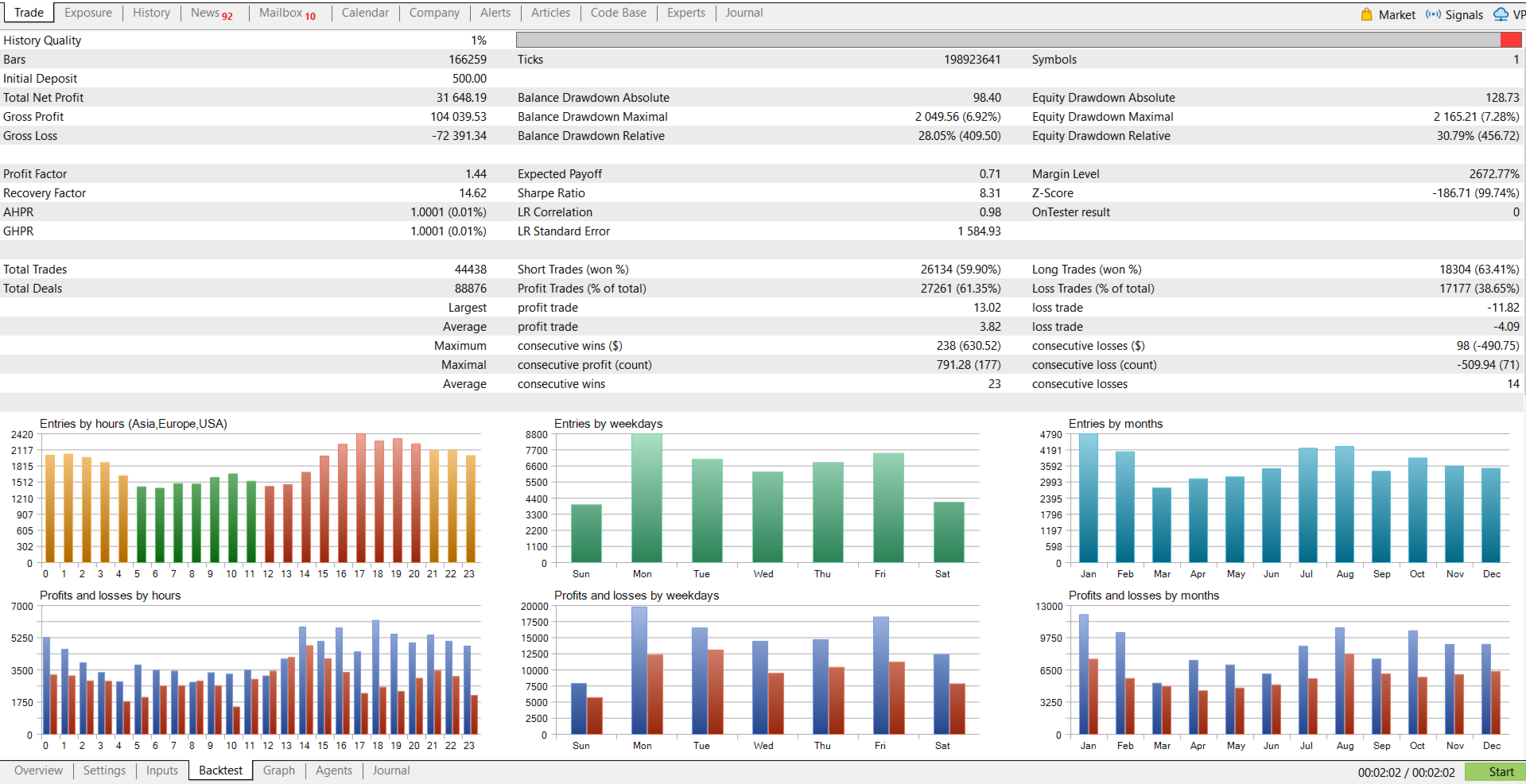Open the Exposure tab
Viewport: 1526px width, 784px height.
(88, 13)
